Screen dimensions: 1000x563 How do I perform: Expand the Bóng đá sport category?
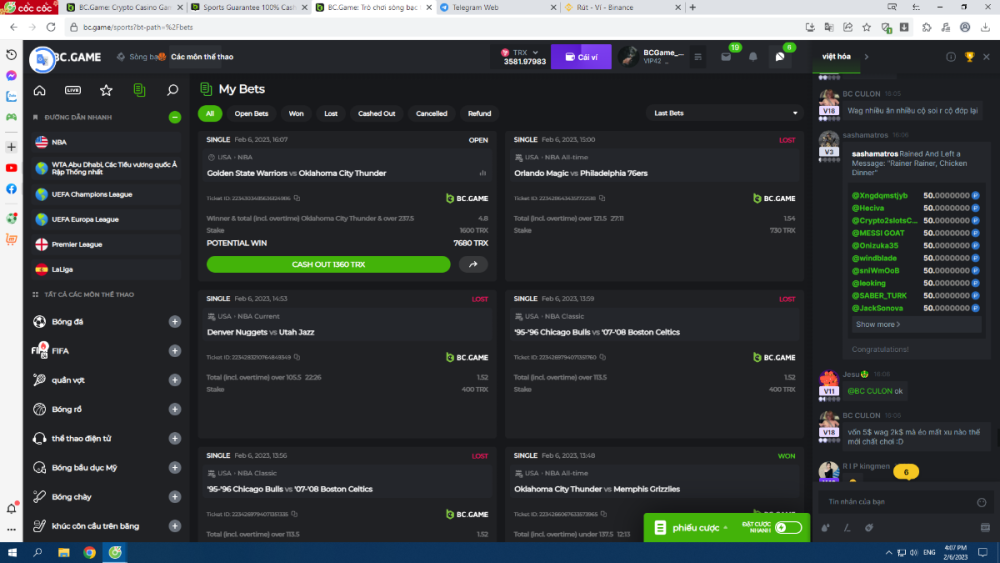(x=175, y=322)
